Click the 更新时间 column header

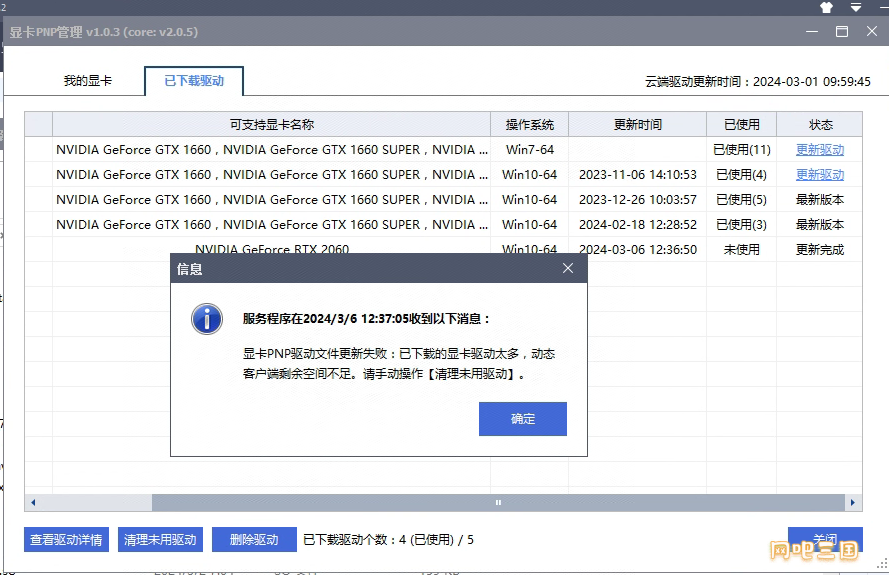(x=637, y=125)
